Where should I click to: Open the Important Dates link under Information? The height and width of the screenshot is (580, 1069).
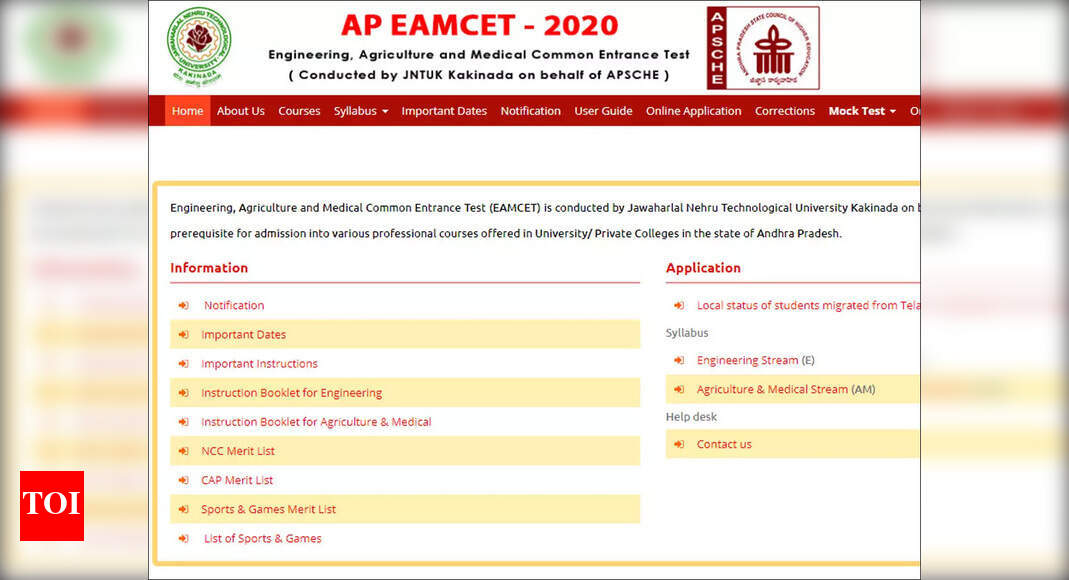[246, 334]
